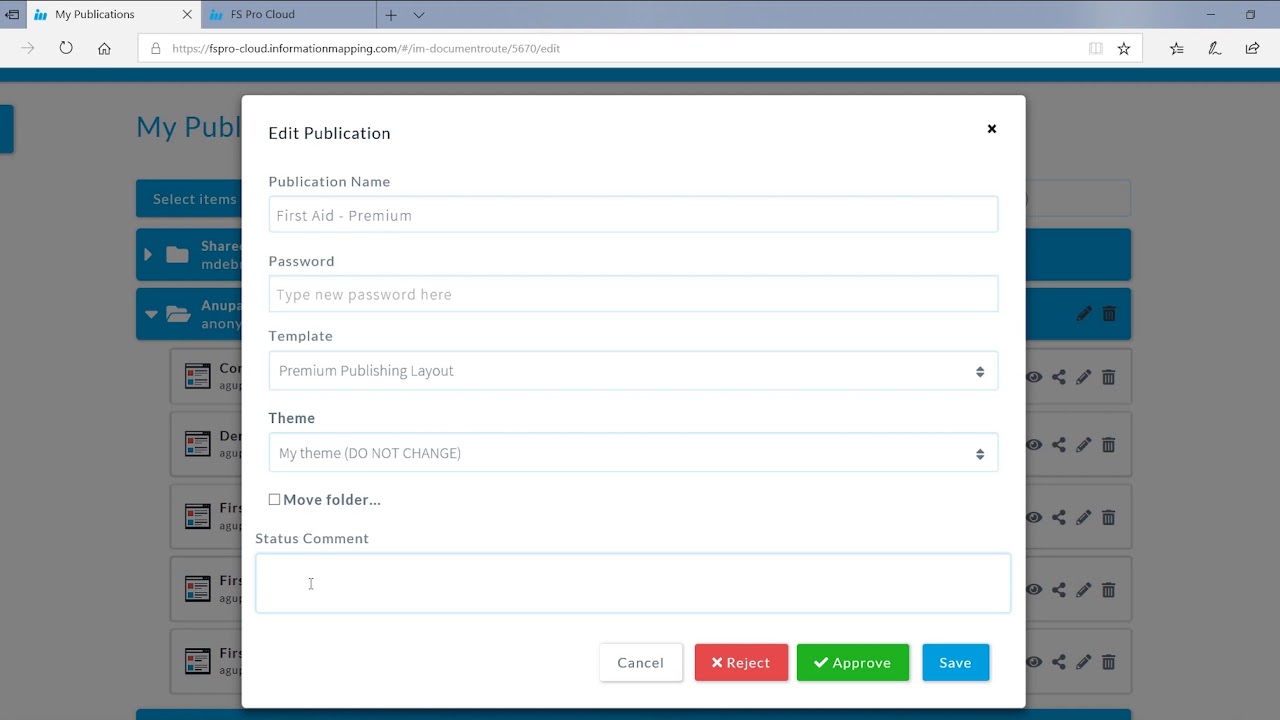Open the tab preview chevron dropdown

pyautogui.click(x=419, y=15)
